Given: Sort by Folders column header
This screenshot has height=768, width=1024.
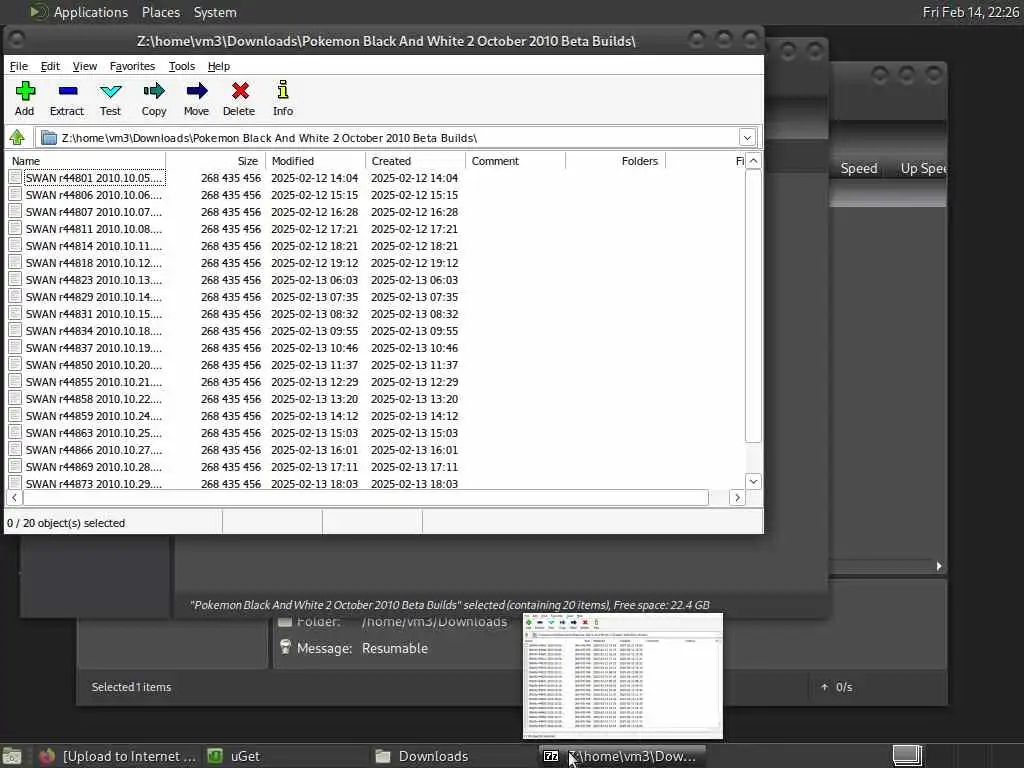Looking at the screenshot, I should click(615, 161).
